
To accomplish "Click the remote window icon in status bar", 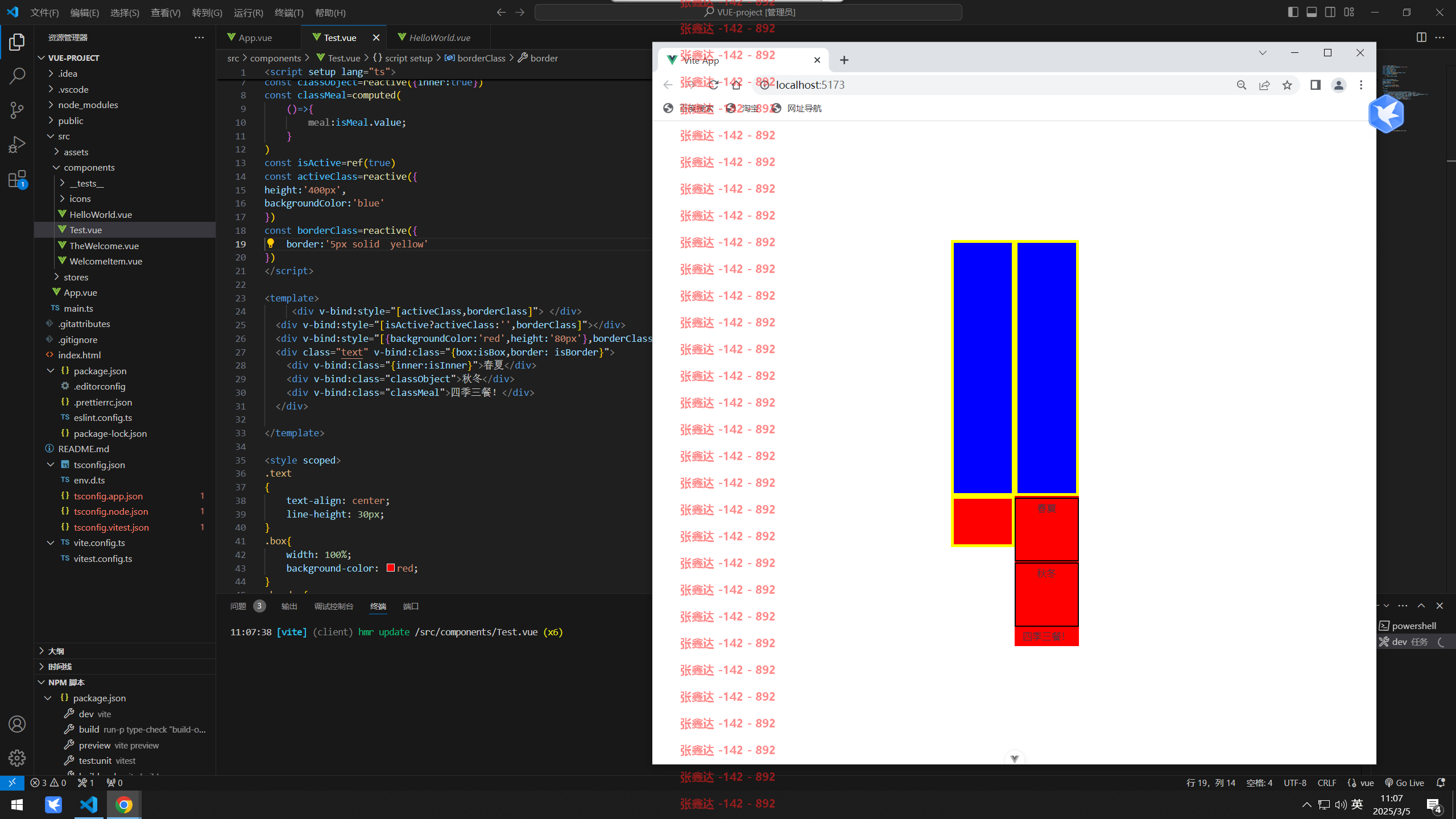I will click(x=12, y=783).
